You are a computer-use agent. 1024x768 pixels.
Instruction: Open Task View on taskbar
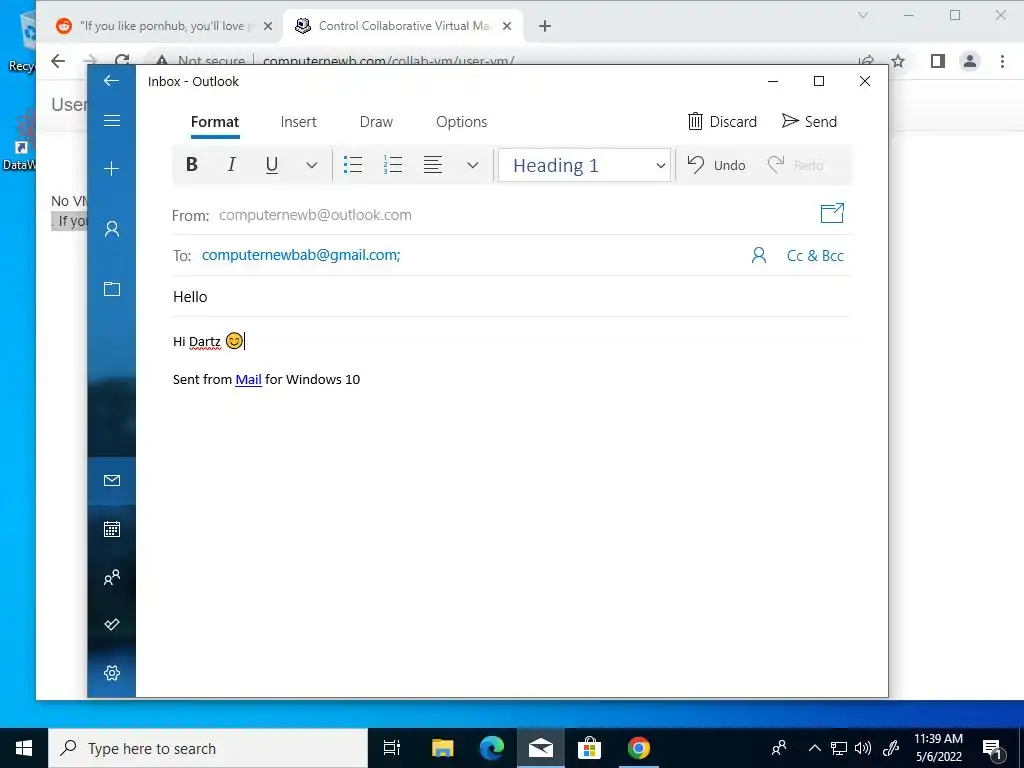click(392, 748)
